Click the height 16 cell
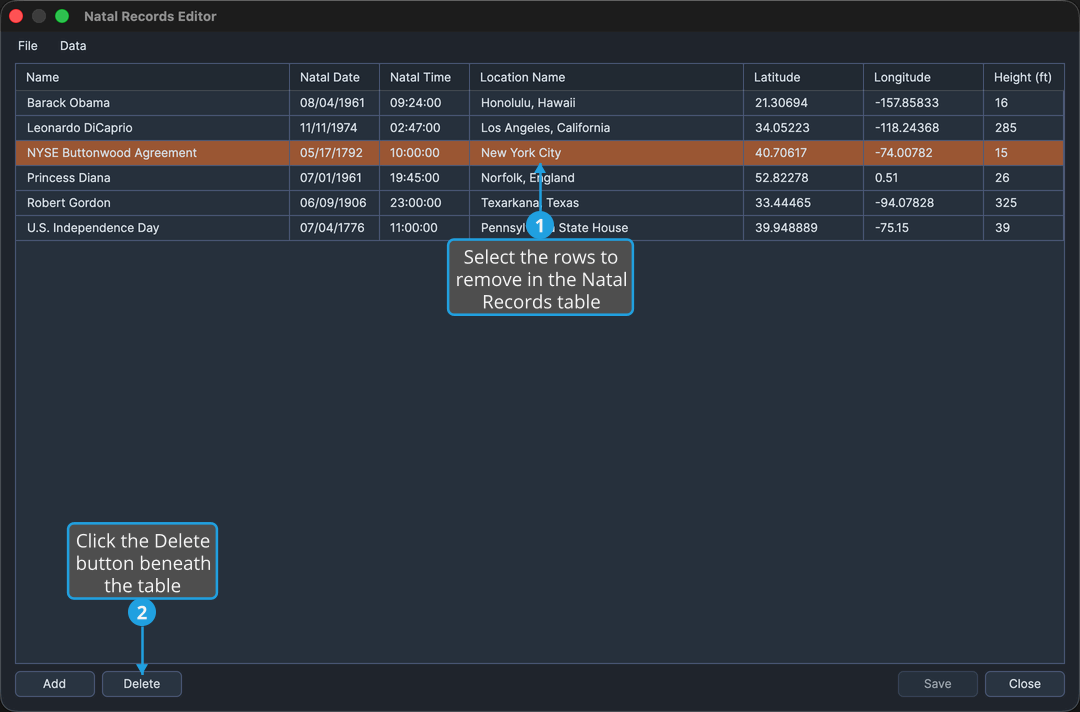1080x712 pixels. (x=1024, y=103)
